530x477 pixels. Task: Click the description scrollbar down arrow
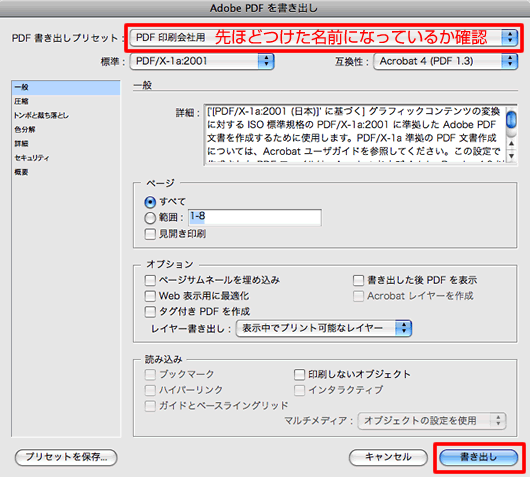pos(511,156)
